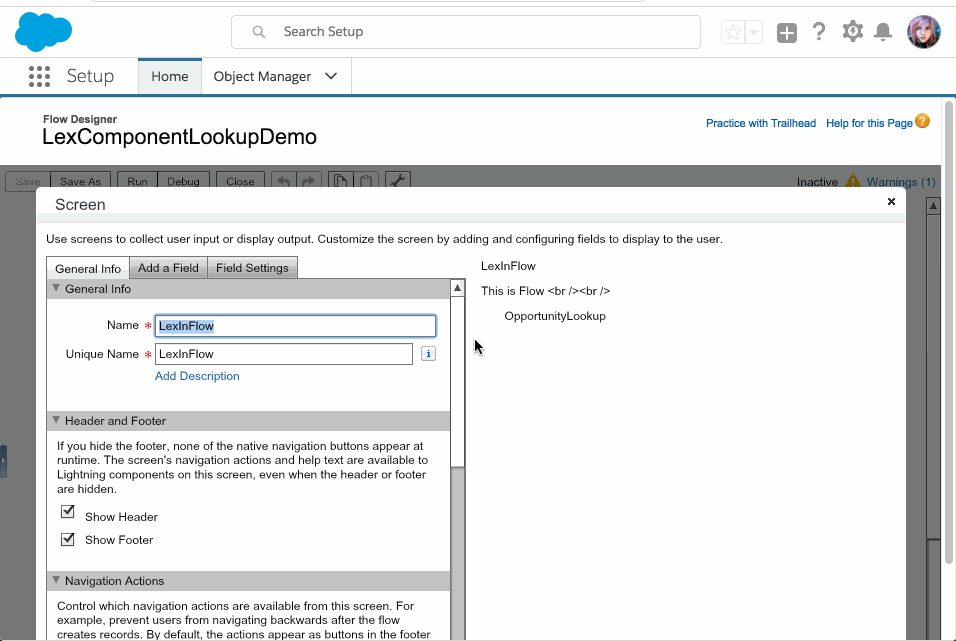The image size is (956, 641).
Task: Collapse the Navigation Actions section
Action: [x=56, y=580]
